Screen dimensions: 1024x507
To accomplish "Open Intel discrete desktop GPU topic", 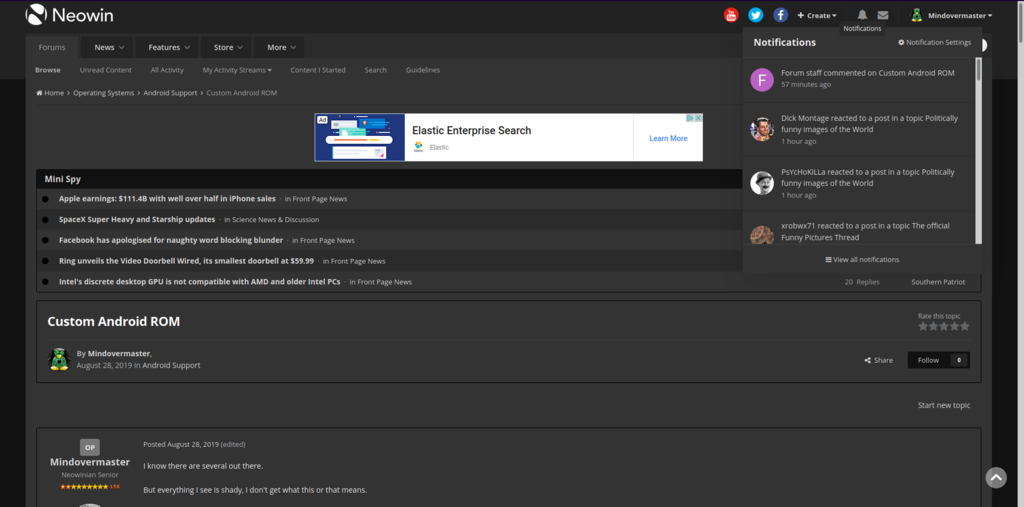I will [199, 282].
